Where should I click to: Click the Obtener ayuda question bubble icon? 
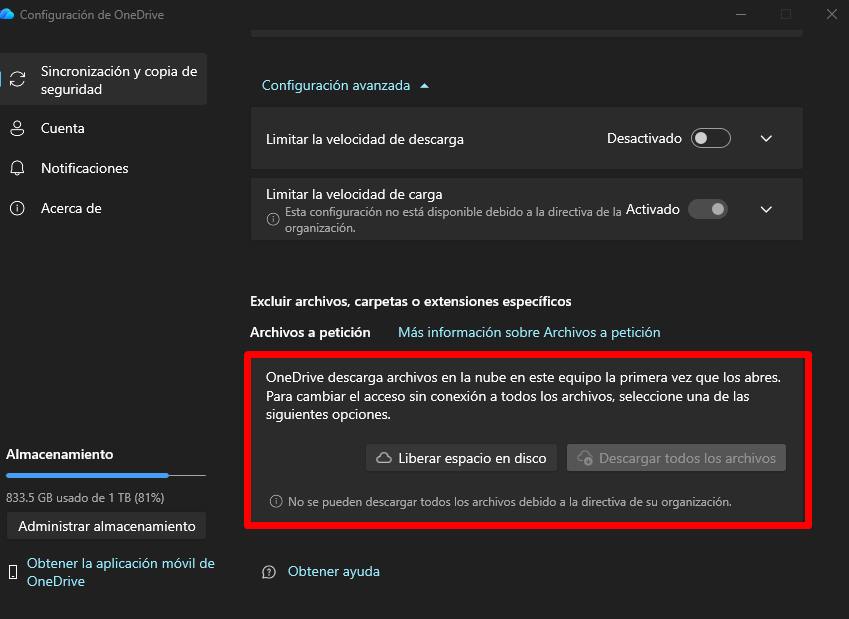point(268,572)
